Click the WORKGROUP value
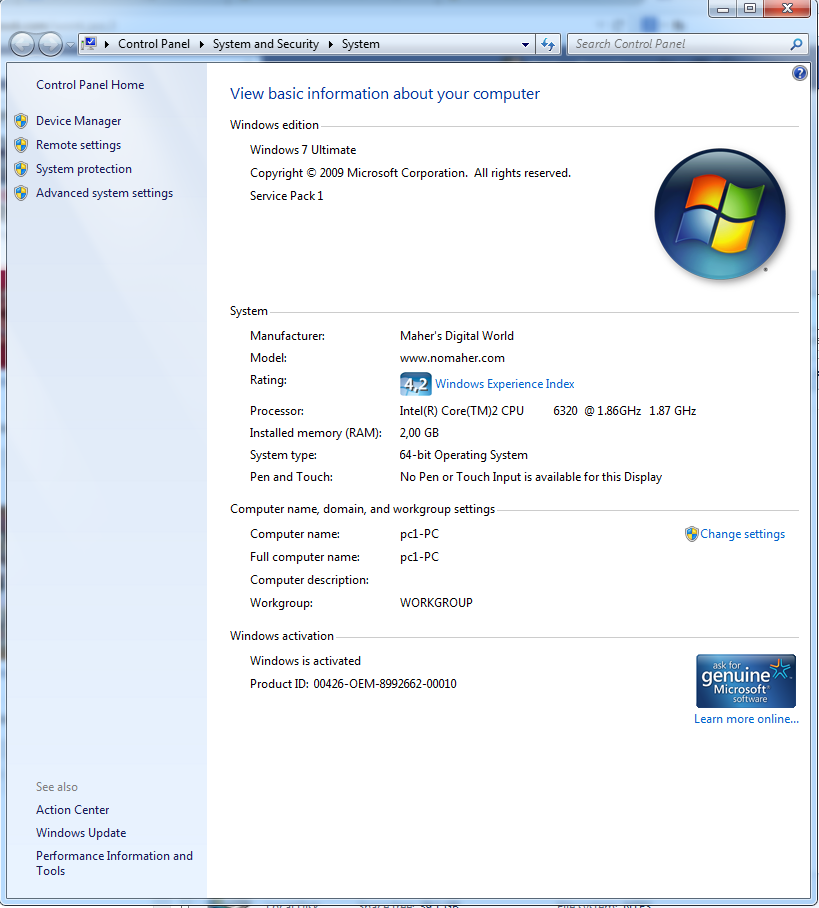Screen dimensions: 819x908 tap(436, 603)
